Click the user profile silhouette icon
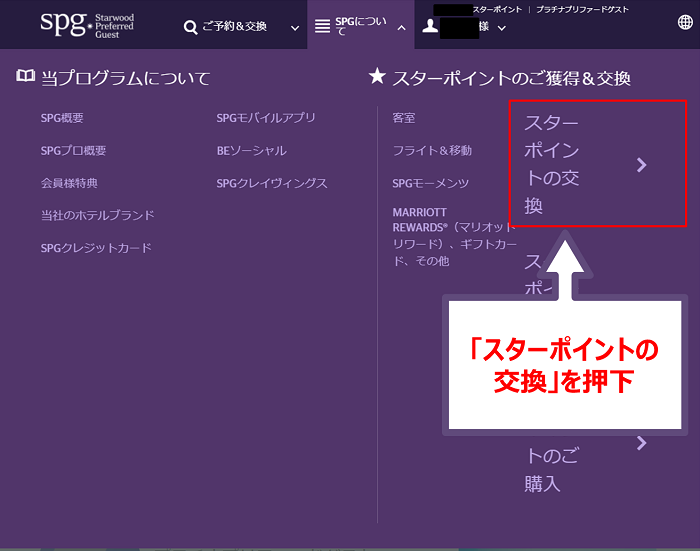Viewport: 700px width, 551px height. (x=430, y=26)
